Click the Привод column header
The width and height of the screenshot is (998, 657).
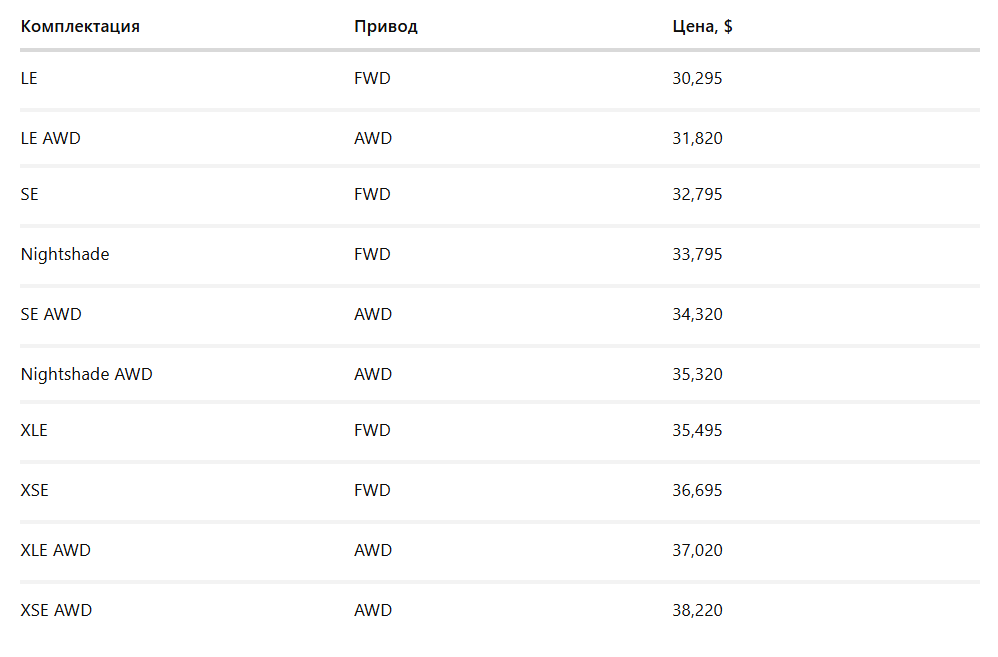(385, 26)
